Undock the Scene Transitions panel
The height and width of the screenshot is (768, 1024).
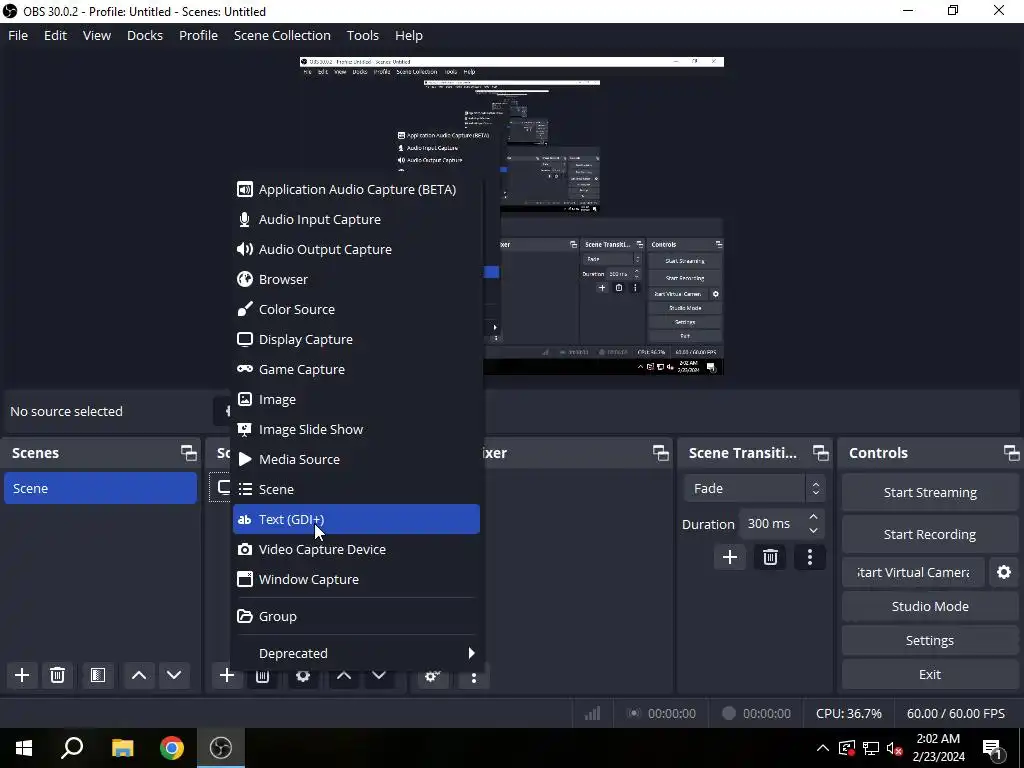821,453
